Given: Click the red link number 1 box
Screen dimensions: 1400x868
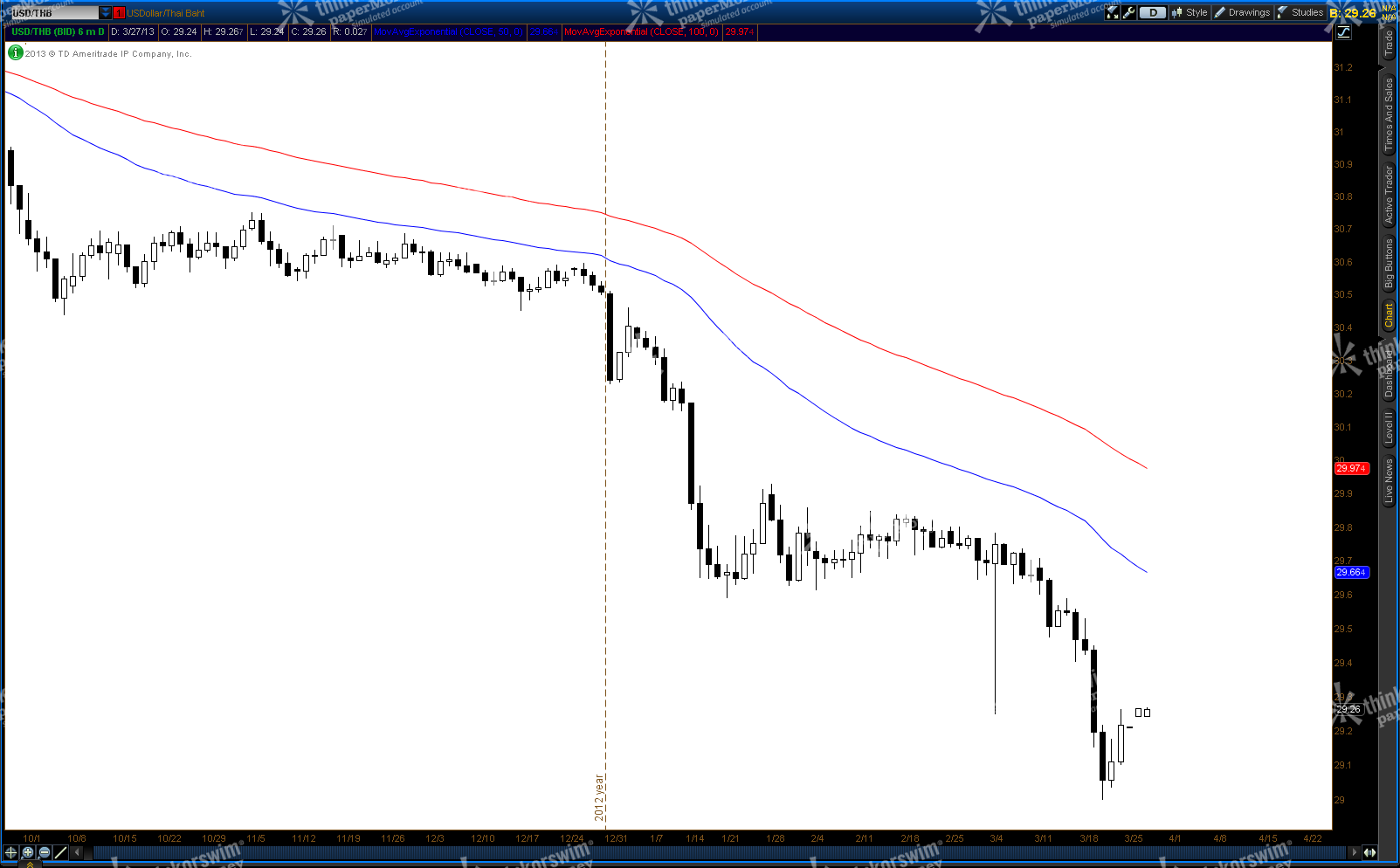Looking at the screenshot, I should point(120,12).
